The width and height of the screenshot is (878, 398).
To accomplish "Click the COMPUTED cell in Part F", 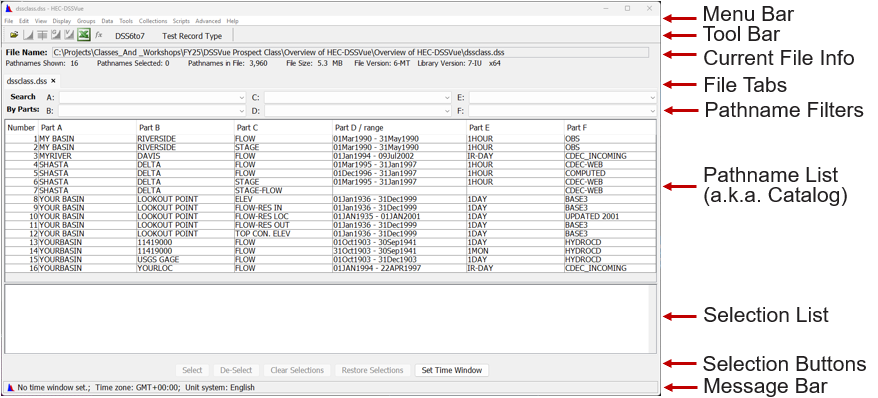I will click(x=610, y=173).
